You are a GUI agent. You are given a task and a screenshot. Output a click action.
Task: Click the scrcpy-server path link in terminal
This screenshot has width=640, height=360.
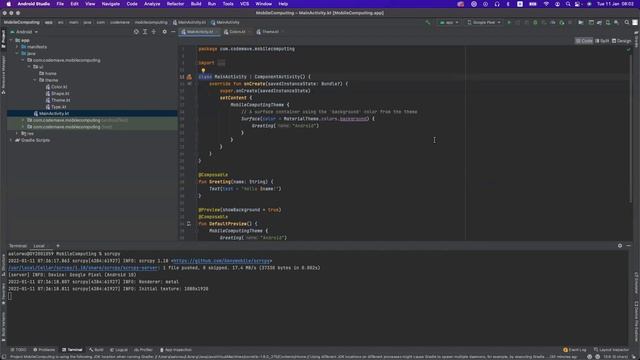(84, 268)
